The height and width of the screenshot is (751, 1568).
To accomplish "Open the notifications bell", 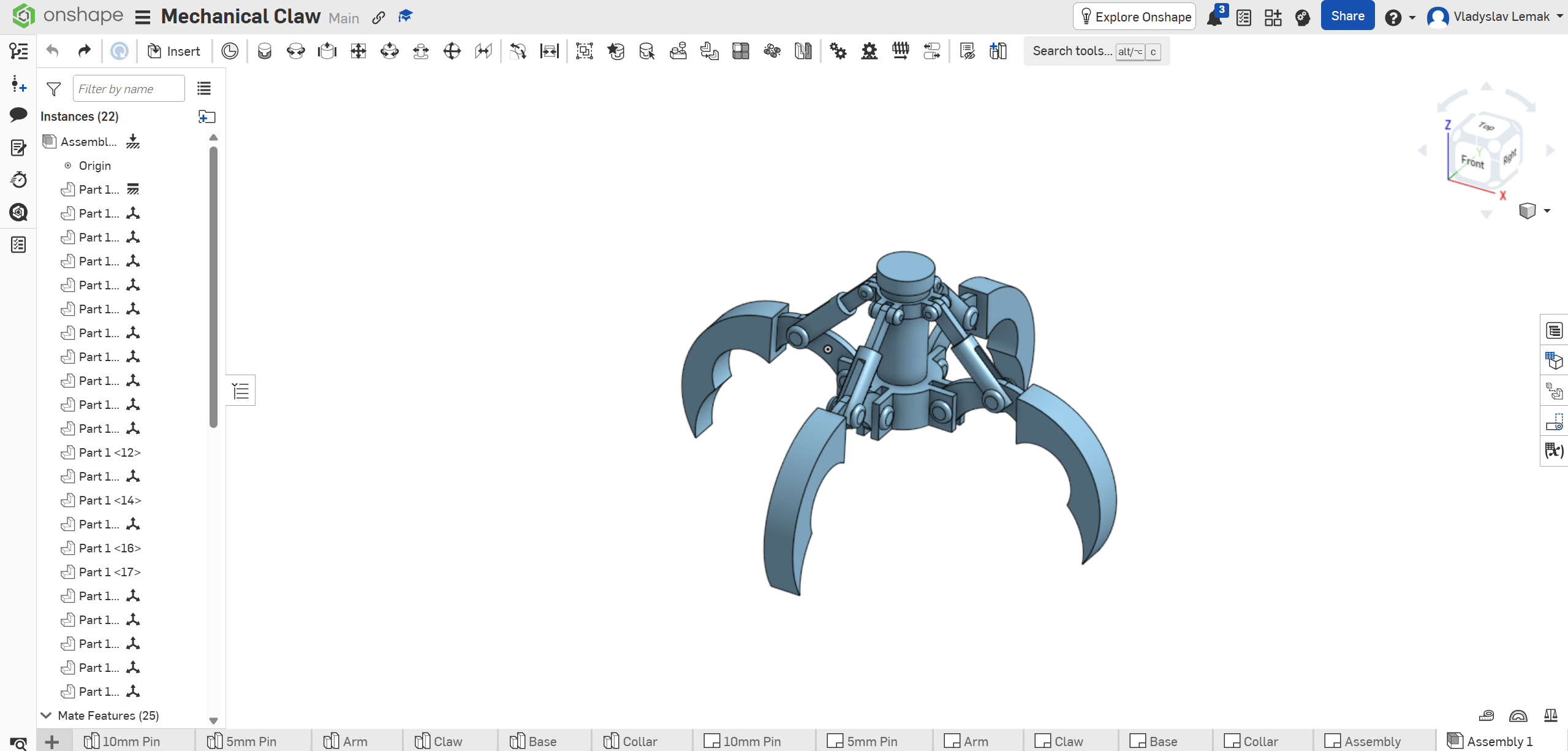I will (x=1214, y=17).
